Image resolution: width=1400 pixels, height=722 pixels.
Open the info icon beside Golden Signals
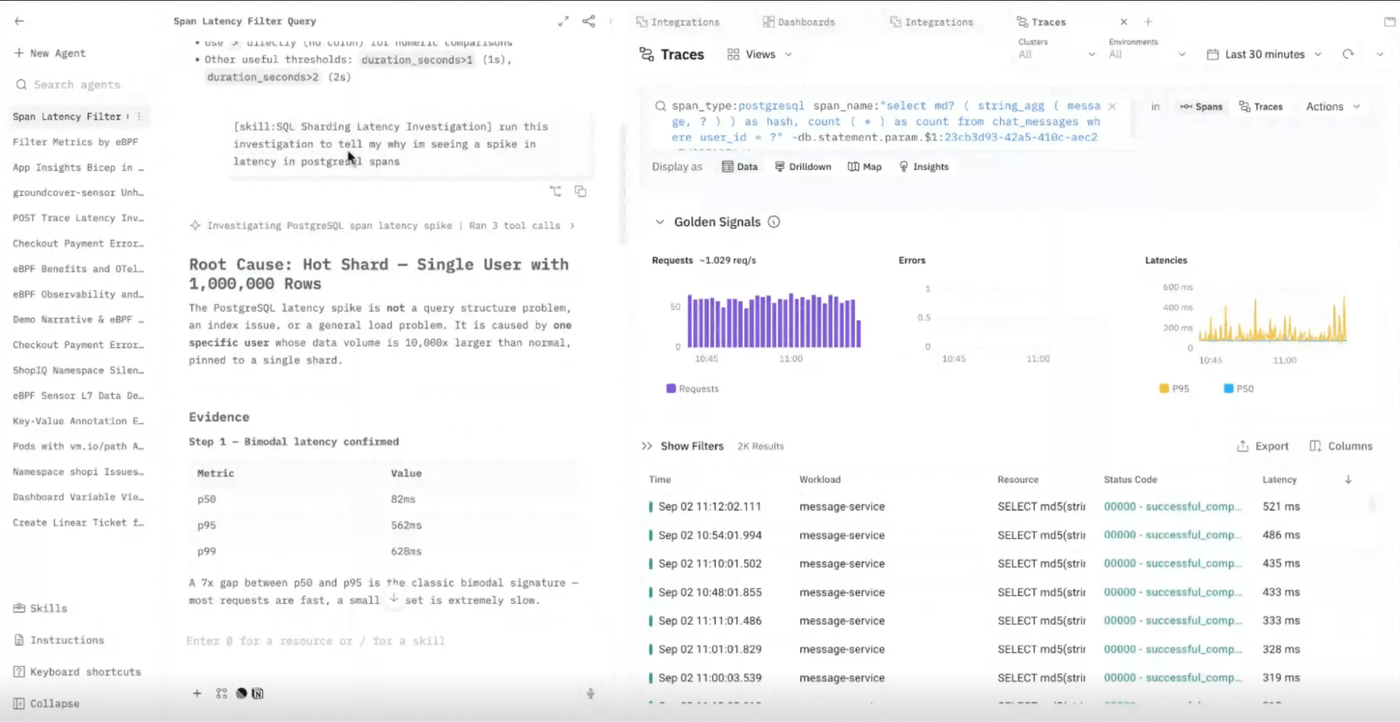coord(773,222)
